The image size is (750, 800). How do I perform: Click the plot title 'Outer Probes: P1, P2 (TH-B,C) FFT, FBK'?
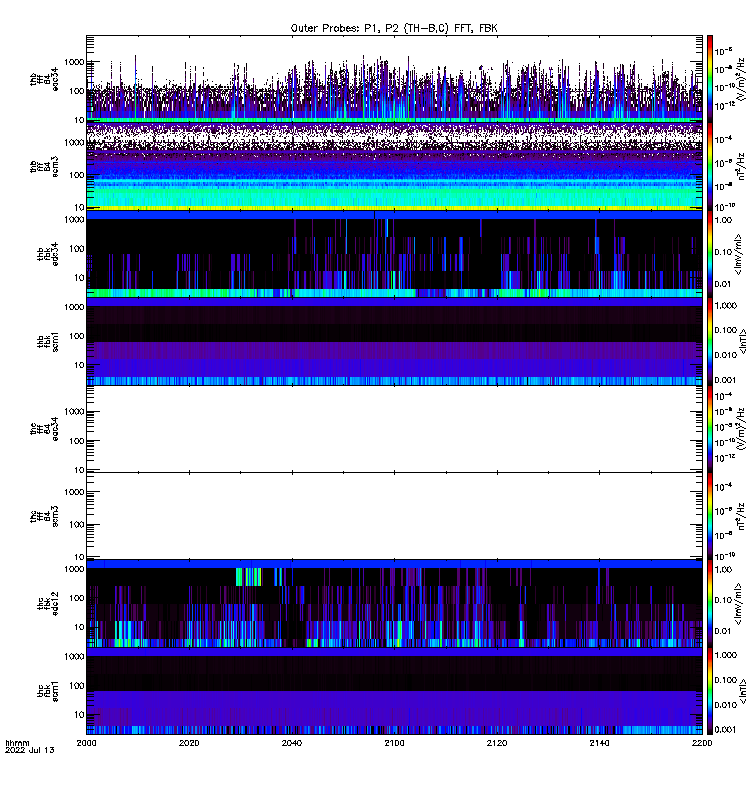click(x=394, y=29)
